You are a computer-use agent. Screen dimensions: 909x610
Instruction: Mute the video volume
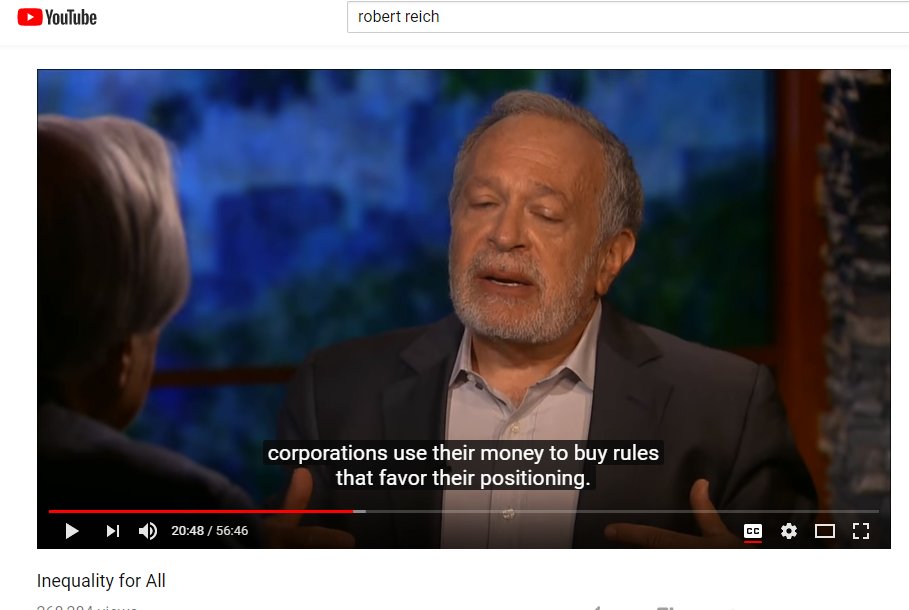148,531
